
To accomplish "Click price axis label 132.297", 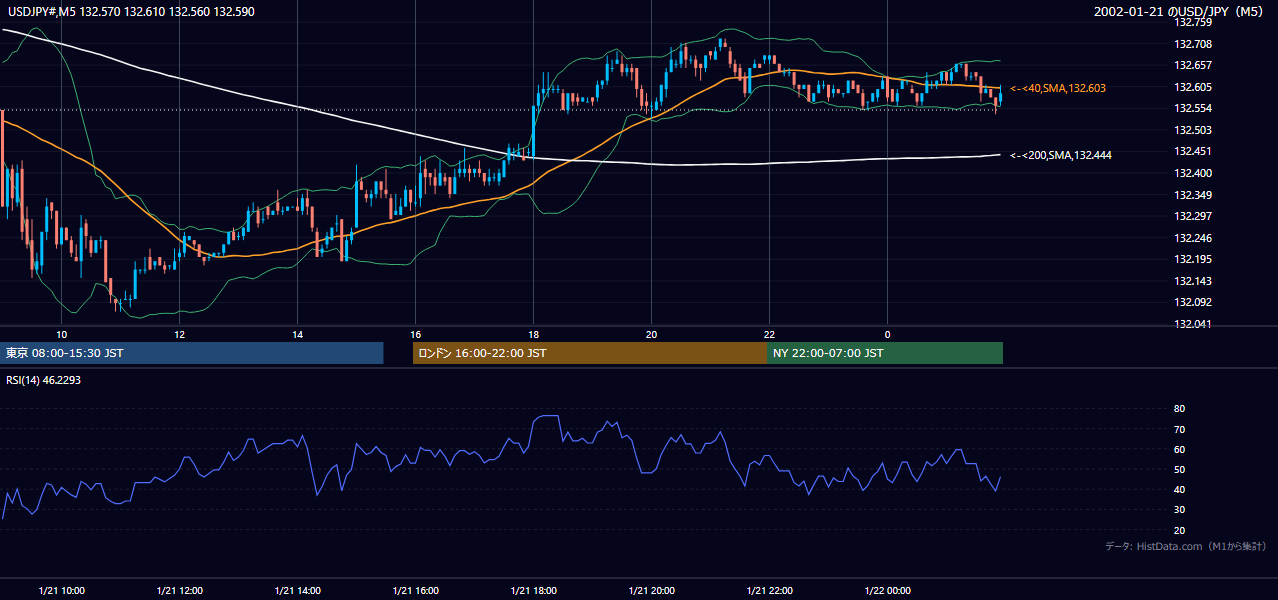I will [x=1194, y=216].
